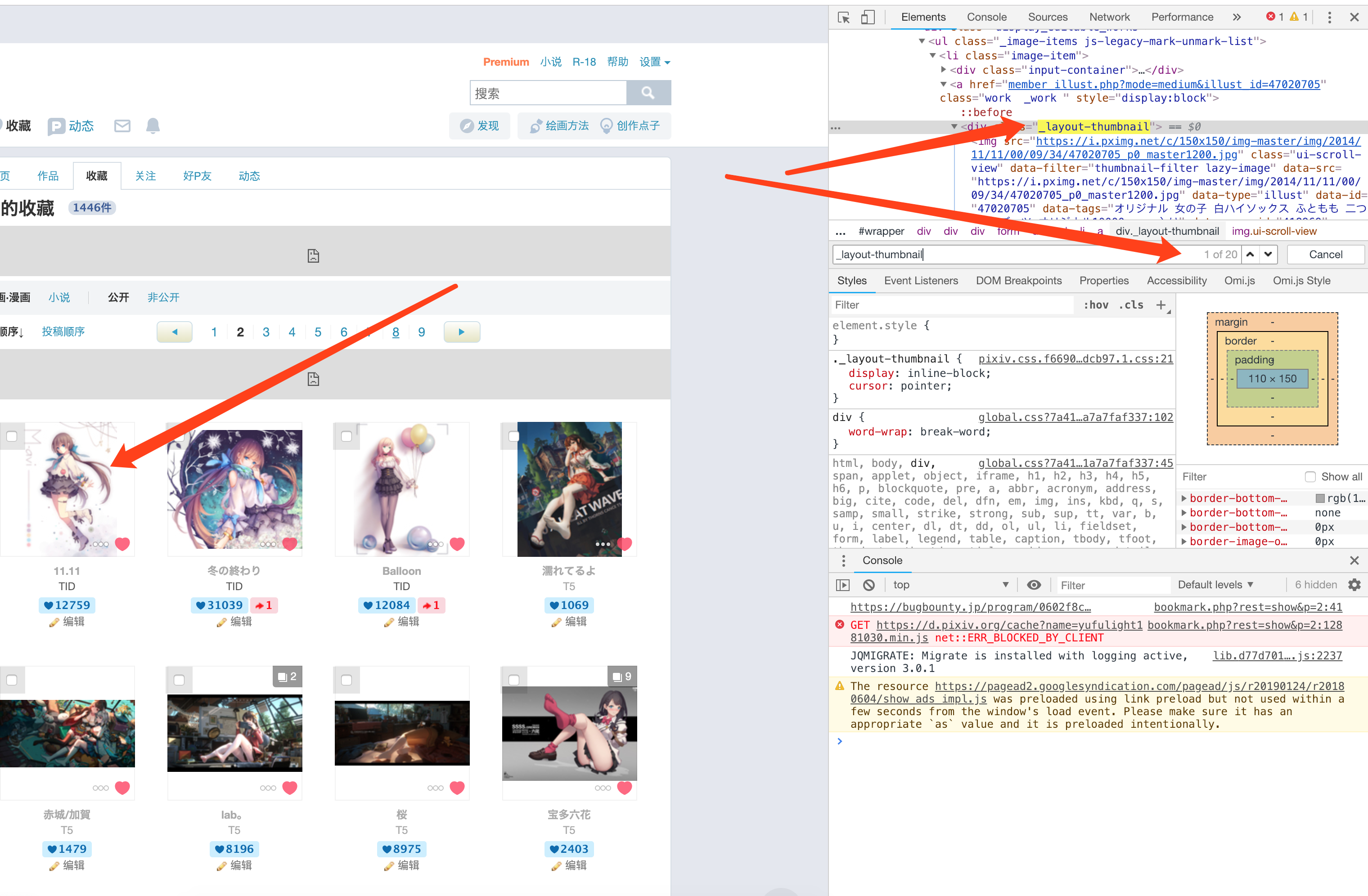Open the Default levels dropdown
Screen dimensions: 1368x896
point(1216,585)
